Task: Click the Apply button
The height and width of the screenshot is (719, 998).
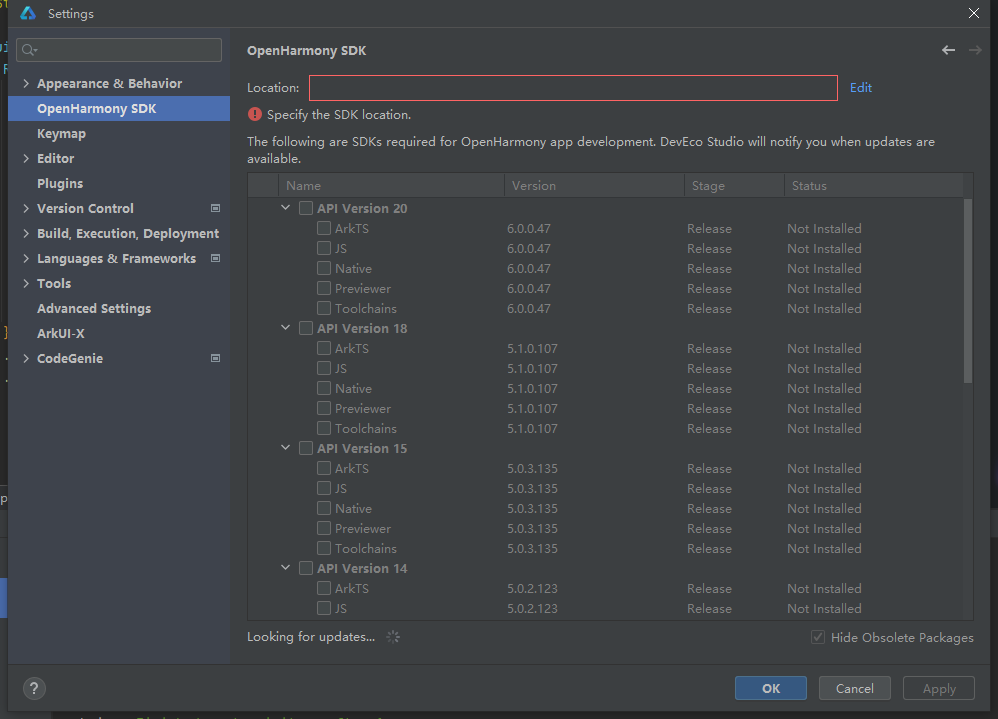Action: pyautogui.click(x=939, y=688)
